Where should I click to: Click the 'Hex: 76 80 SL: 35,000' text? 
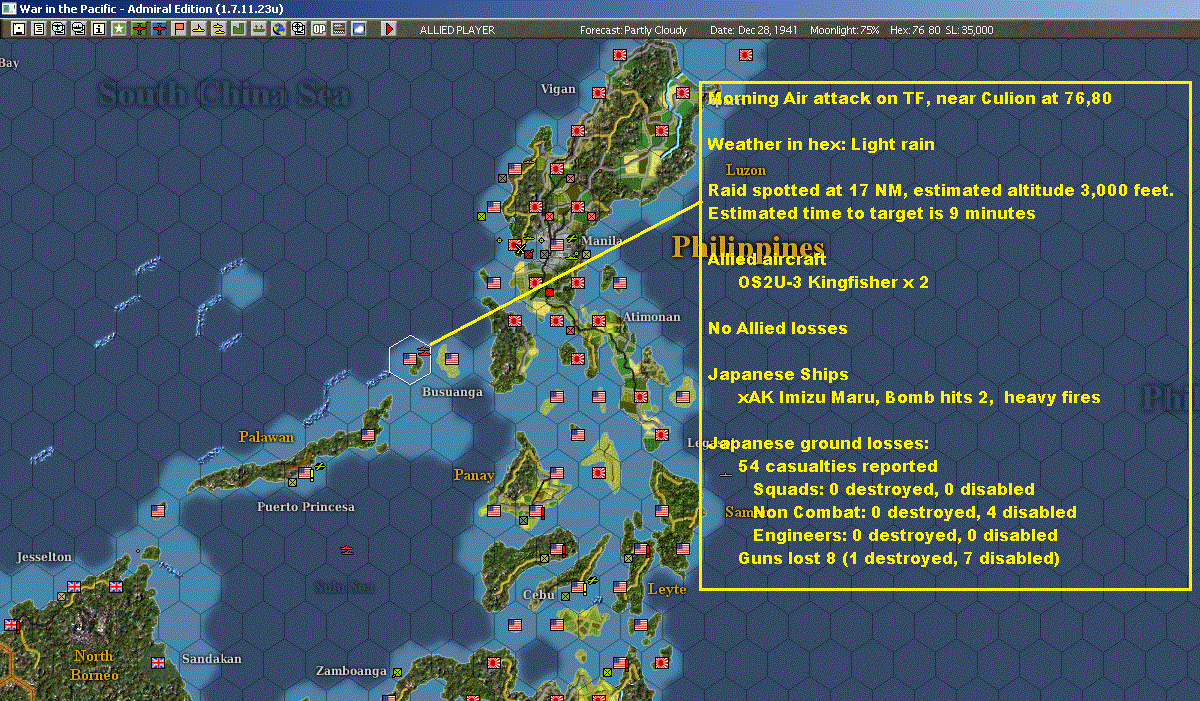tap(940, 30)
